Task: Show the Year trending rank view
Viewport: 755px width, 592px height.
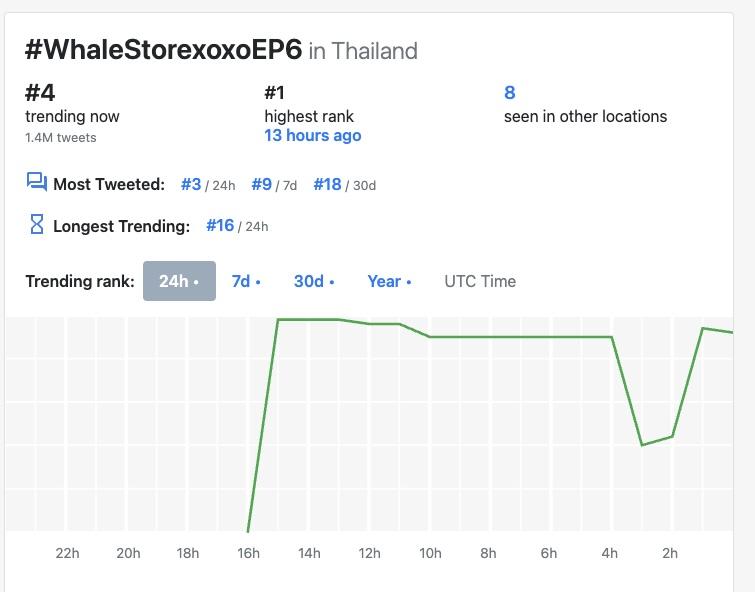Action: pos(389,281)
